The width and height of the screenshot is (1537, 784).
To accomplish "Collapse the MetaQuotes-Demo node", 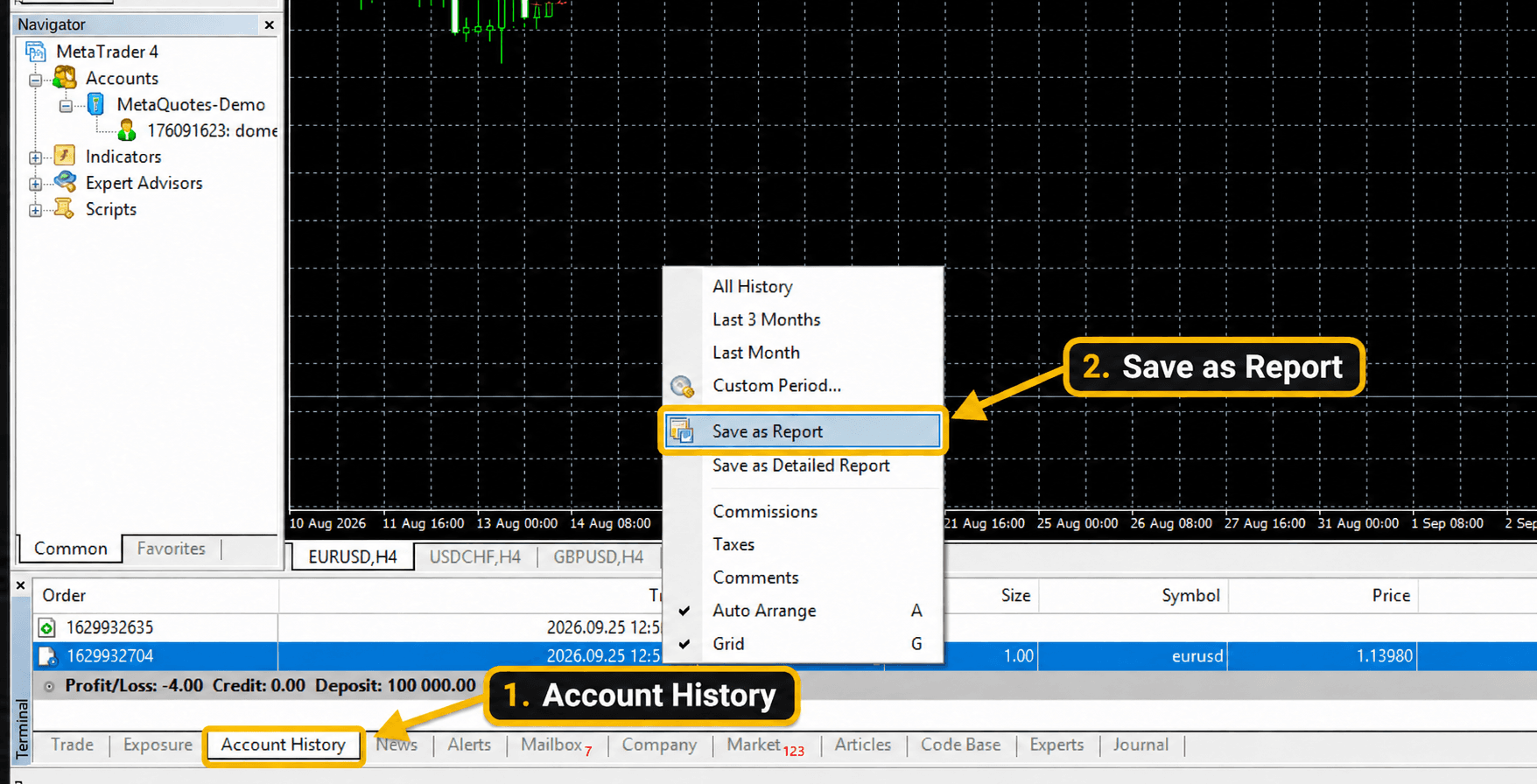I will pyautogui.click(x=67, y=106).
